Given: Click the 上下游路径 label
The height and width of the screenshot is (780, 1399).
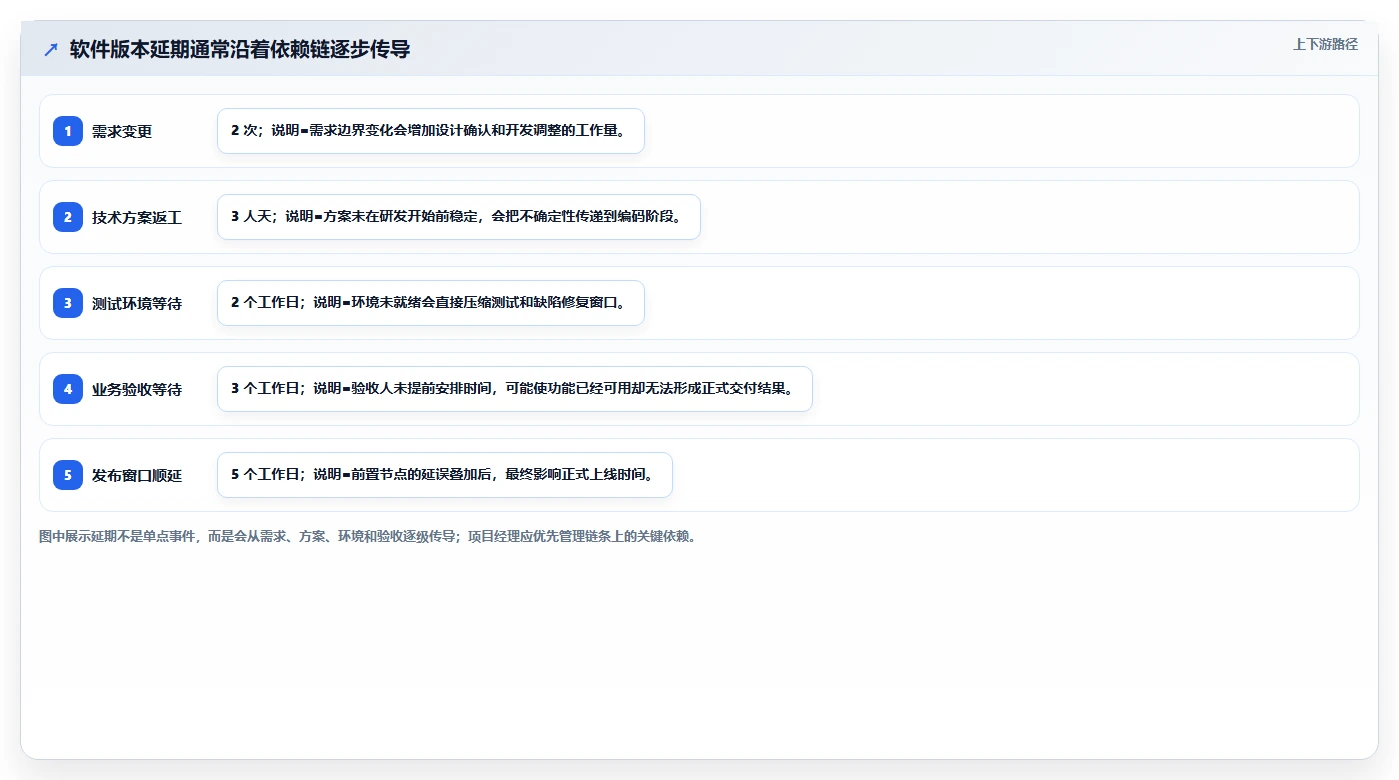Looking at the screenshot, I should (1325, 44).
